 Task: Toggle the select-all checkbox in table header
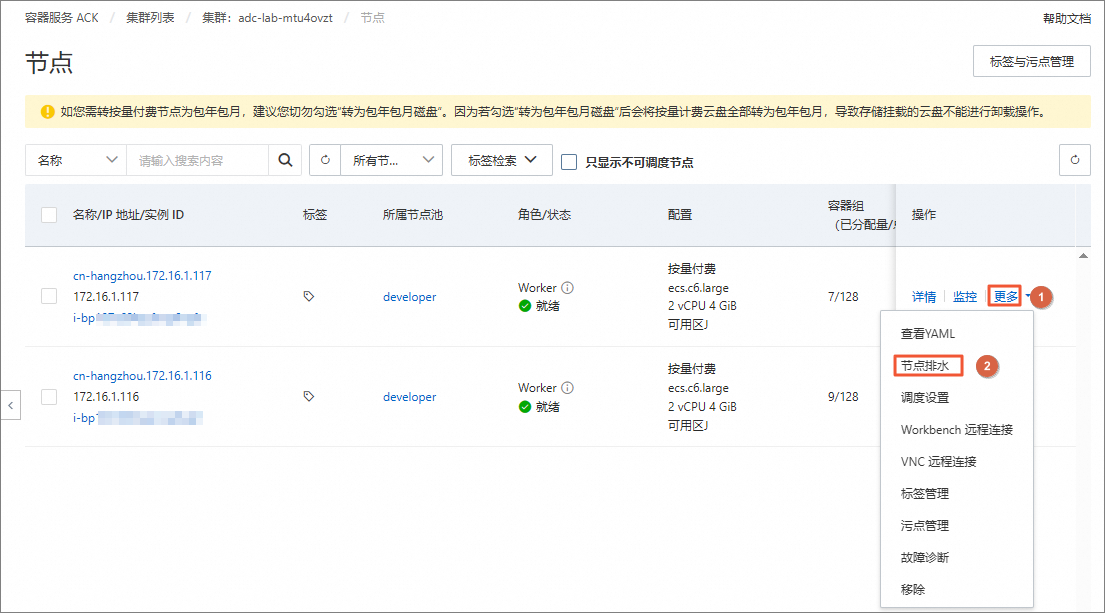49,215
